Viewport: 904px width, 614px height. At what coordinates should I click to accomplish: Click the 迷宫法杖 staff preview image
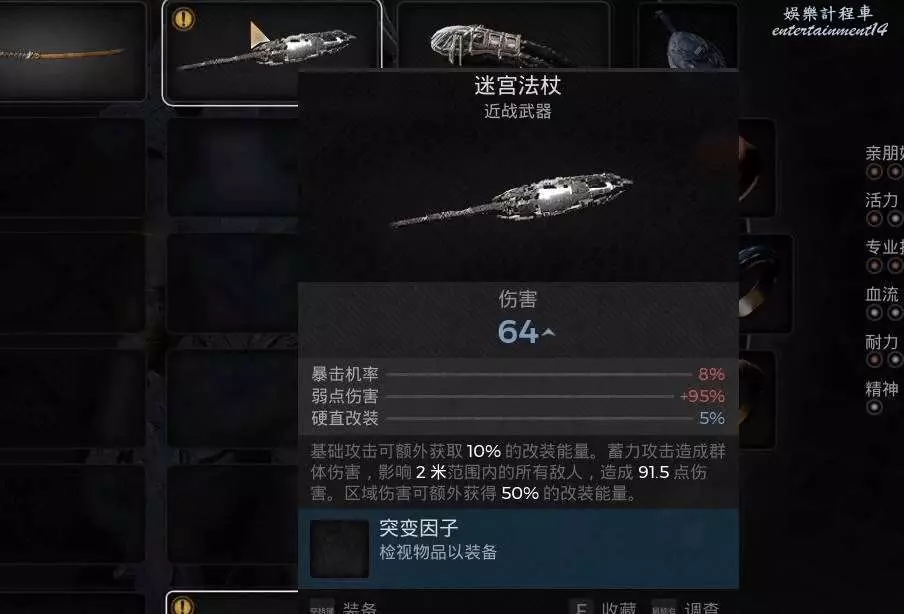pos(511,198)
